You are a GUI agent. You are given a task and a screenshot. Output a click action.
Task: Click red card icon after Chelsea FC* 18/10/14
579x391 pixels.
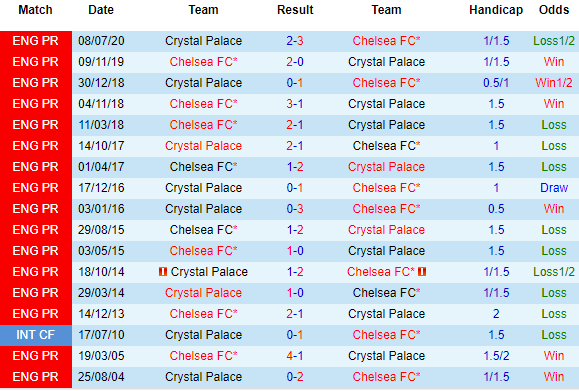pos(422,272)
